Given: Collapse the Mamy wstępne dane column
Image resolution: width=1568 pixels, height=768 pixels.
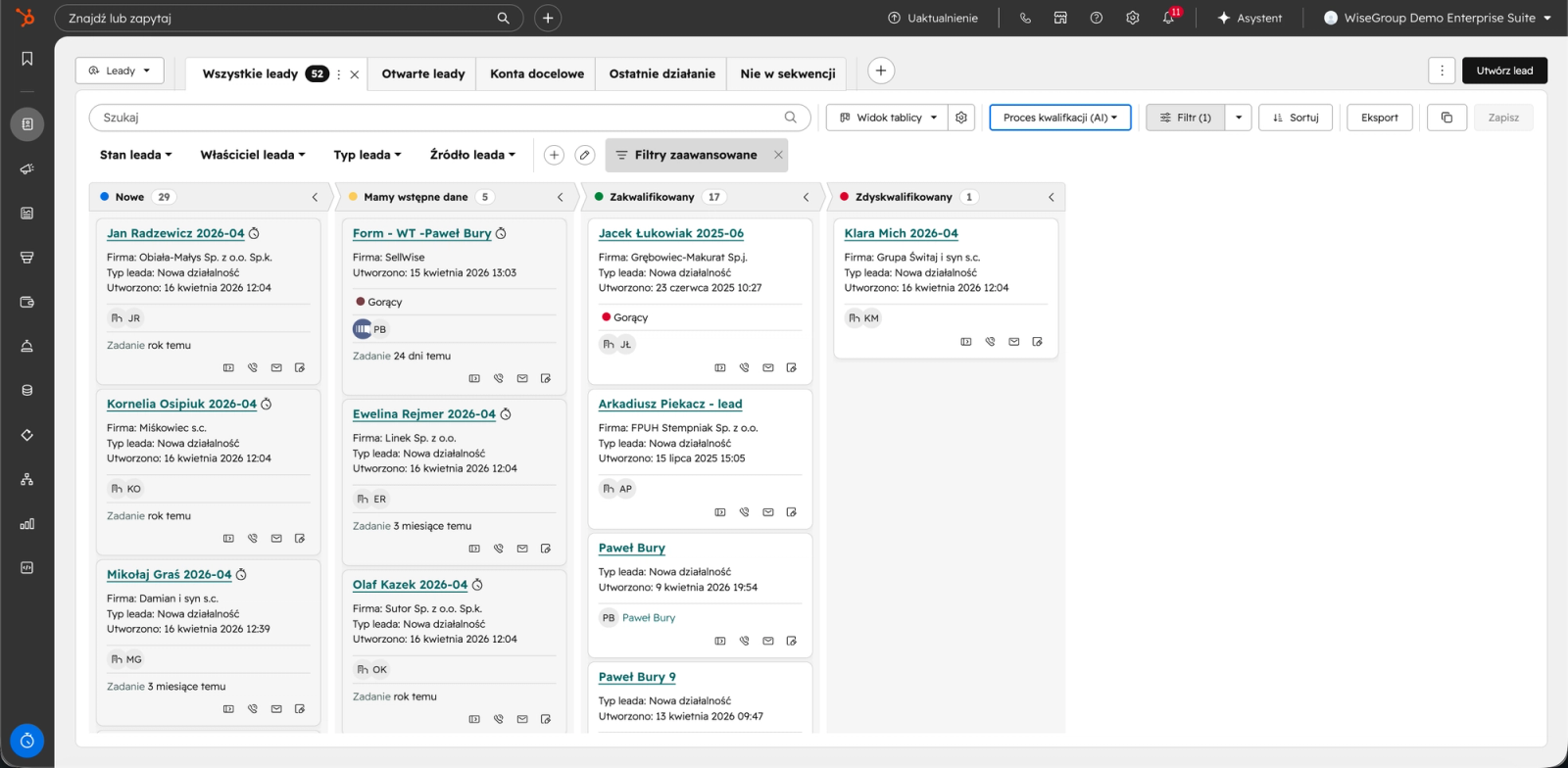Looking at the screenshot, I should point(561,197).
